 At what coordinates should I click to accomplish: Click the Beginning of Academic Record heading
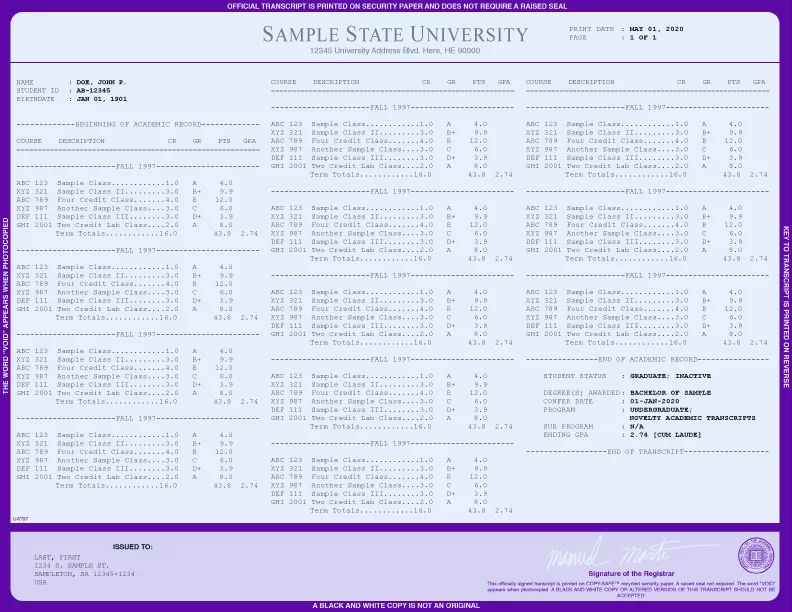click(x=138, y=124)
